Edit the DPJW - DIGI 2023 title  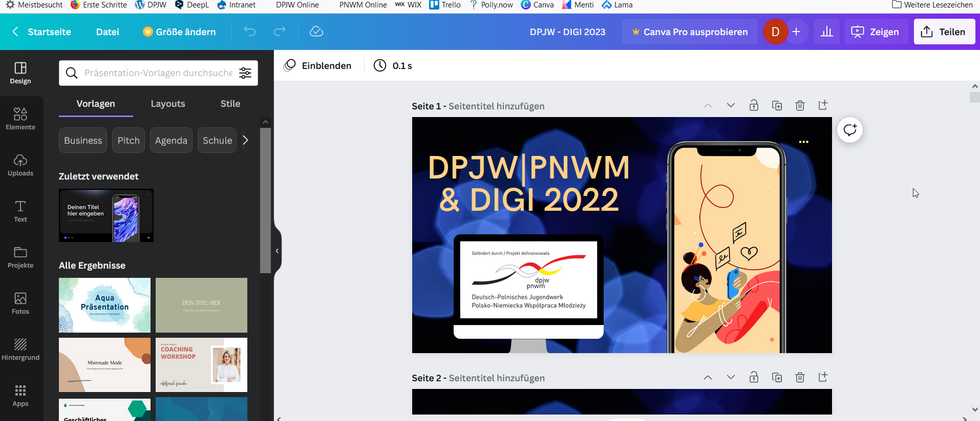tap(567, 32)
